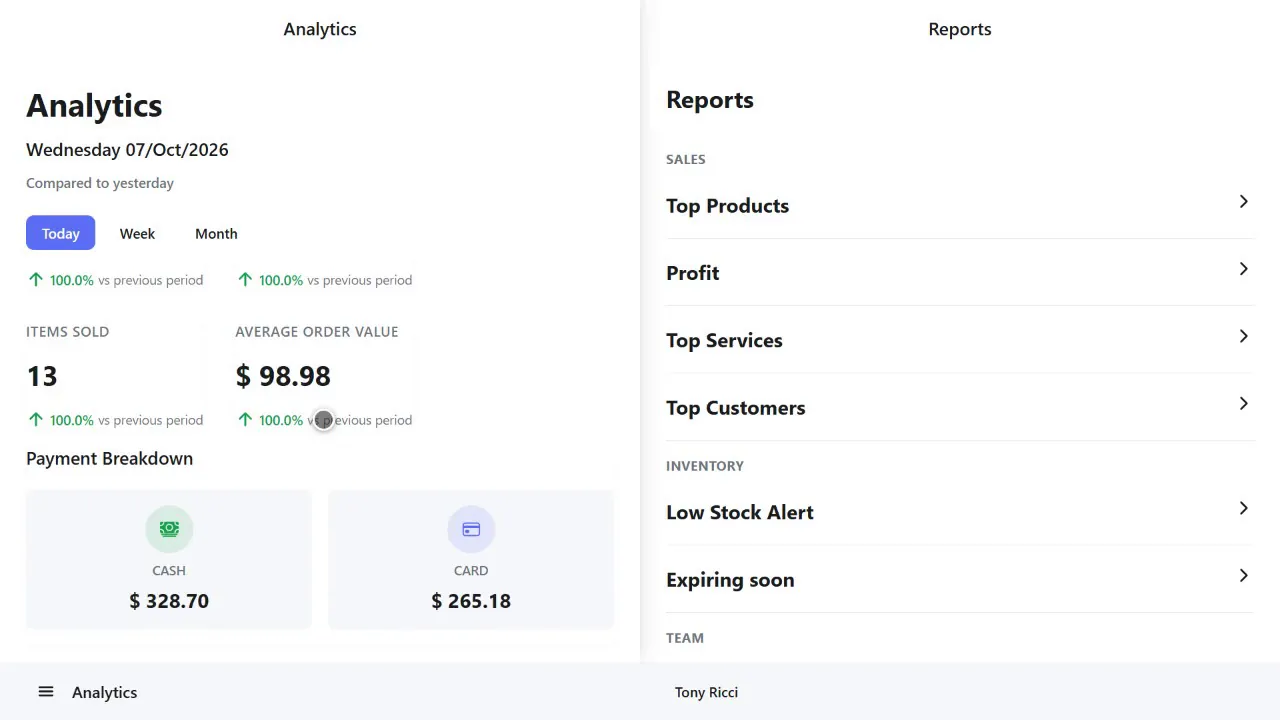Image resolution: width=1280 pixels, height=720 pixels.
Task: Click the TEAM section label
Action: 685,638
